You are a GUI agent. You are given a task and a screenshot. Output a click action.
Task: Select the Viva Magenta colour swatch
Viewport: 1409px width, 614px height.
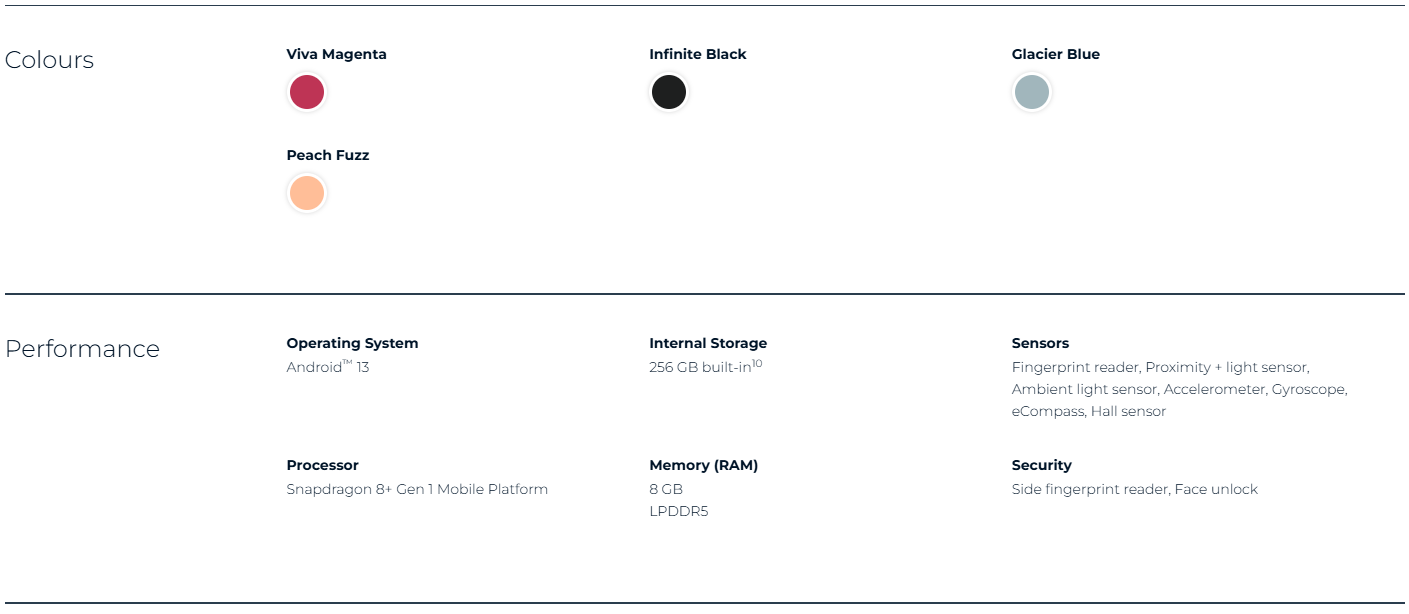[307, 92]
